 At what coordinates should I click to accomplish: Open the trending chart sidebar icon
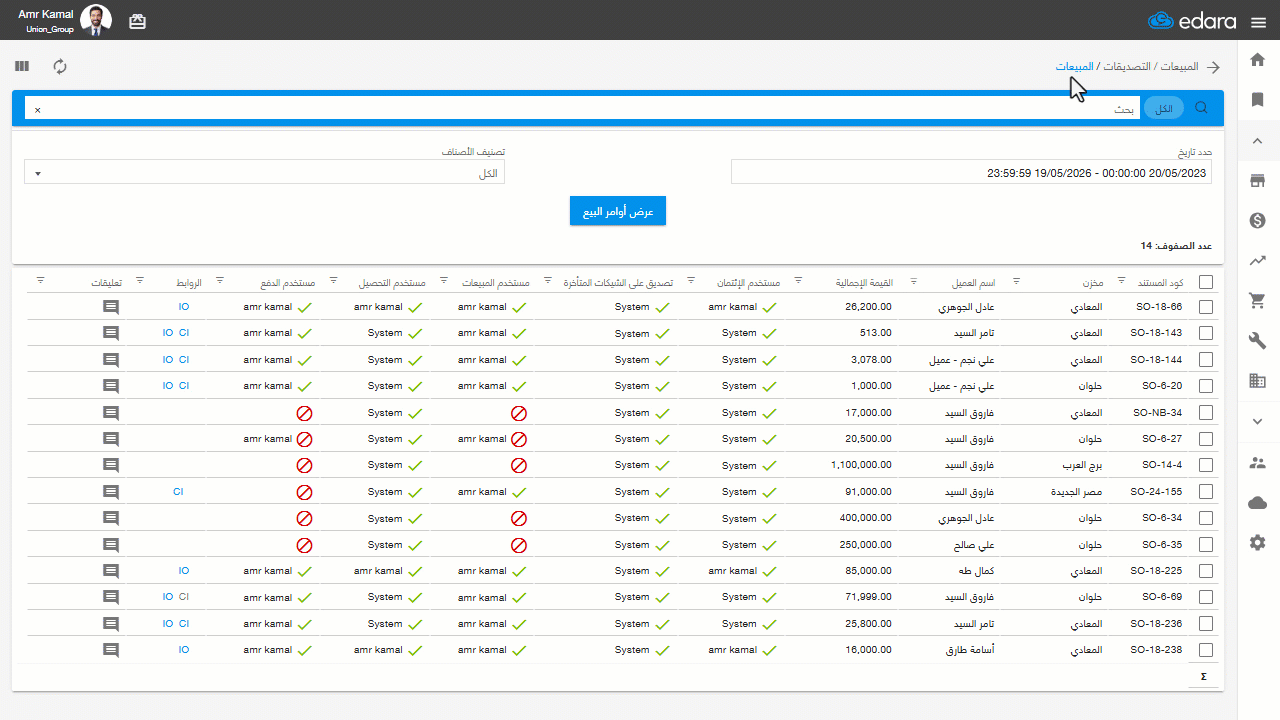click(x=1258, y=260)
